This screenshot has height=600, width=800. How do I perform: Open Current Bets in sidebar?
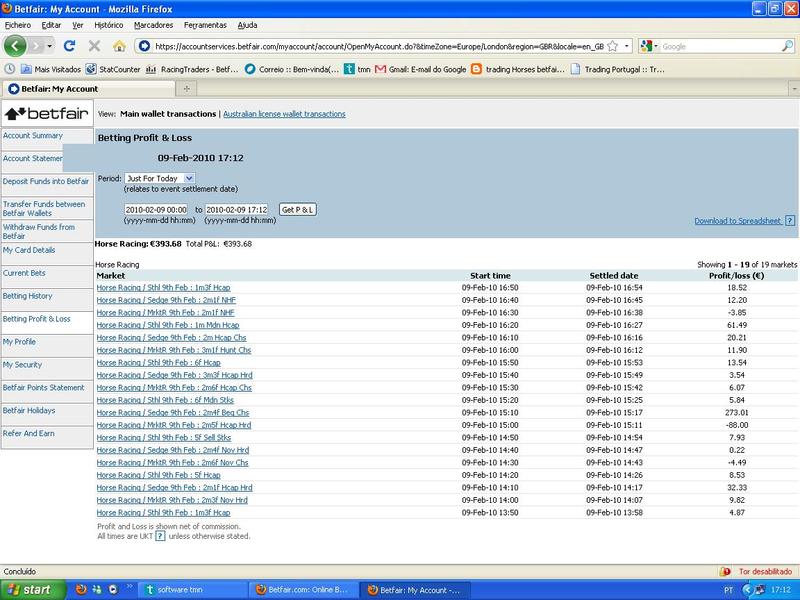click(24, 272)
